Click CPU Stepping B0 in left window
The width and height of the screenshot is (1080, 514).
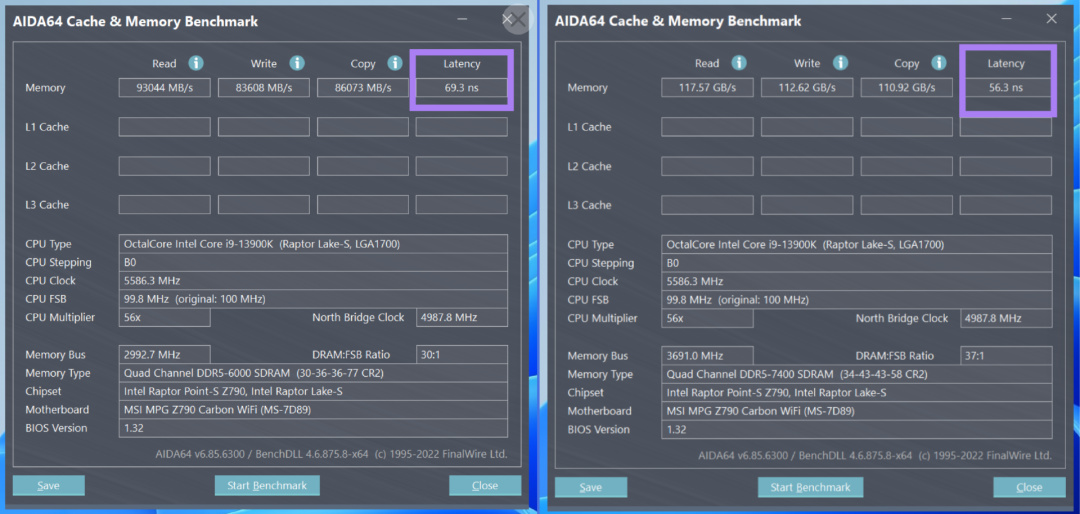coord(313,263)
